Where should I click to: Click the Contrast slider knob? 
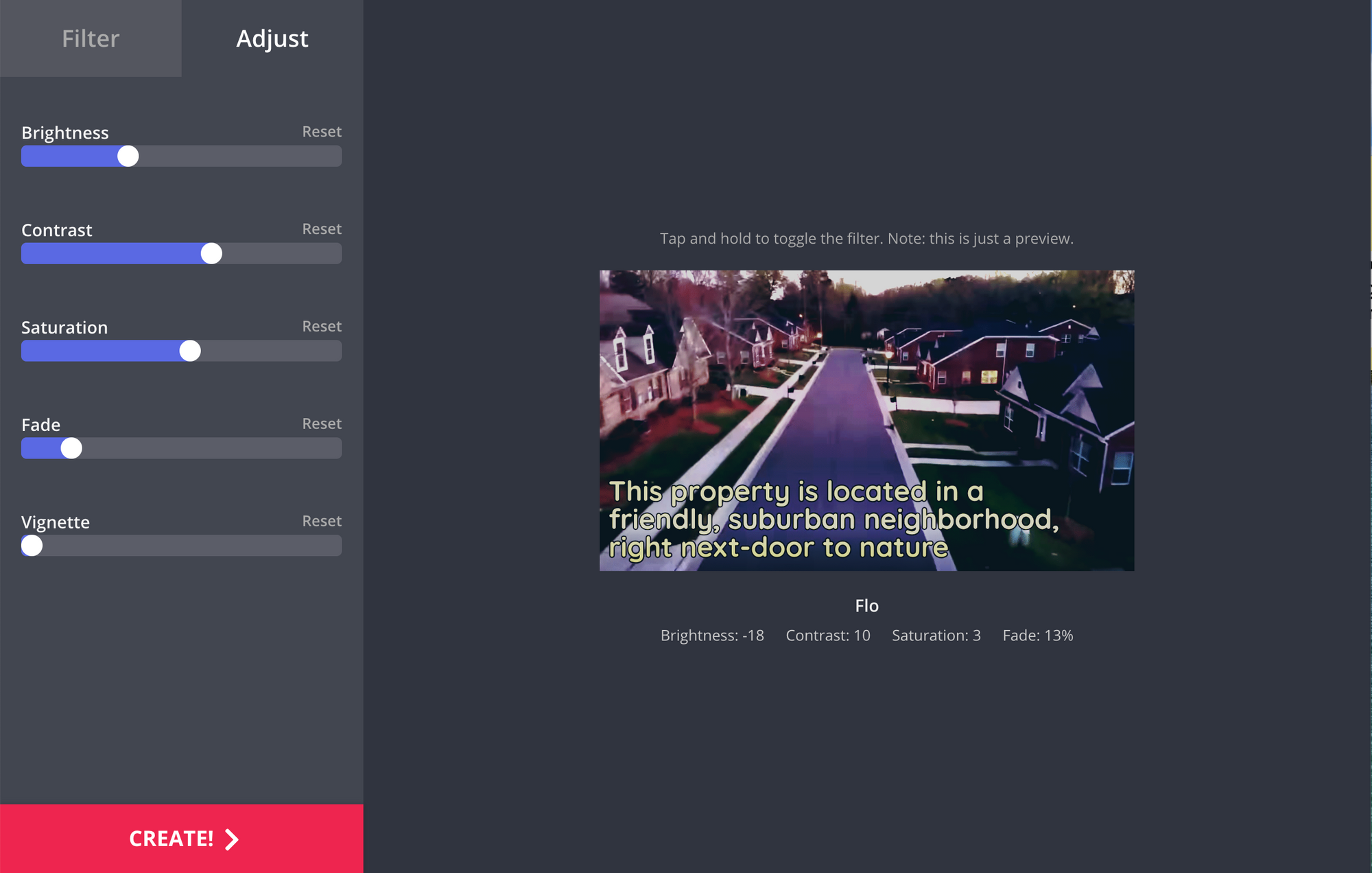[211, 254]
